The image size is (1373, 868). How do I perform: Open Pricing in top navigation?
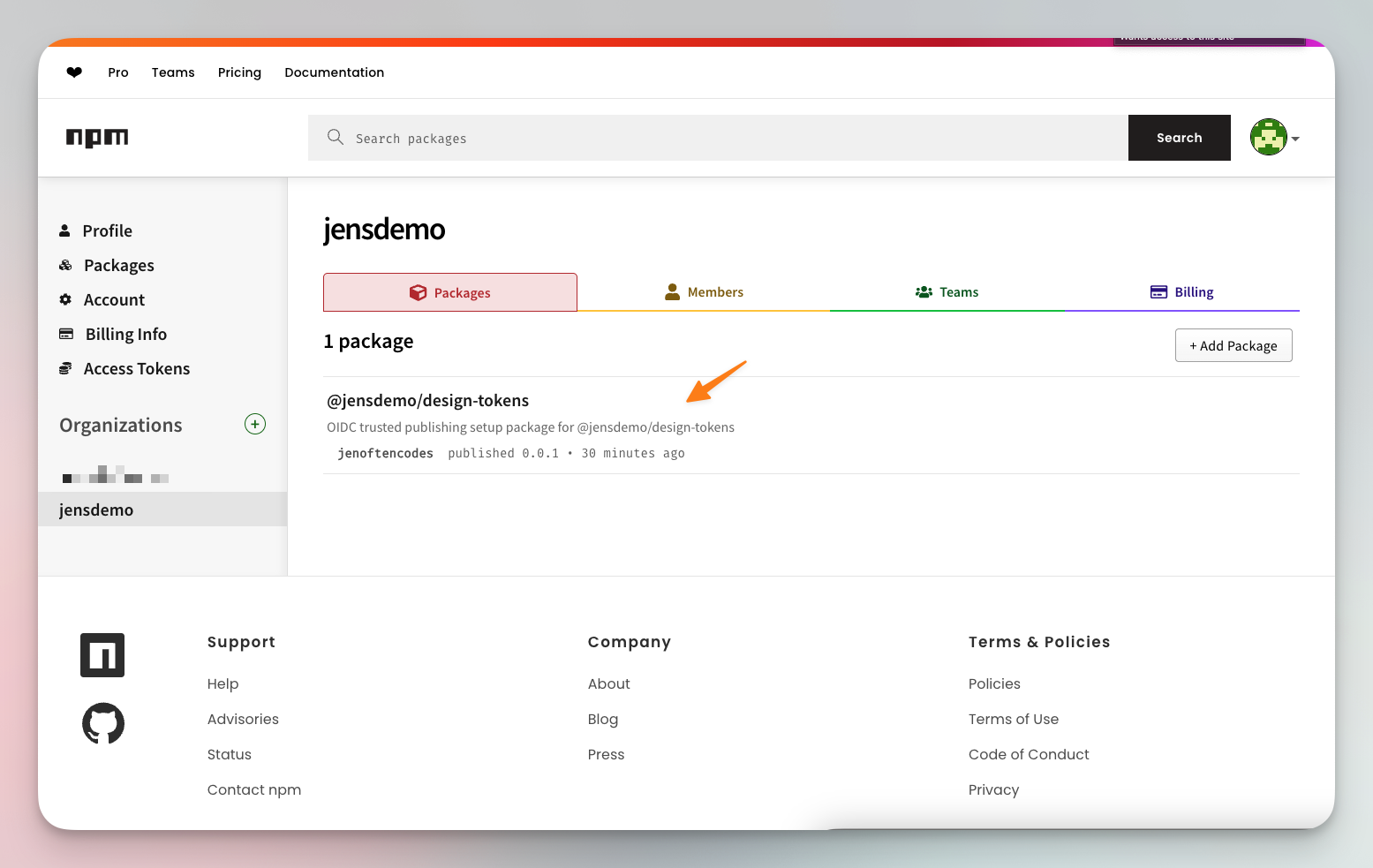239,72
